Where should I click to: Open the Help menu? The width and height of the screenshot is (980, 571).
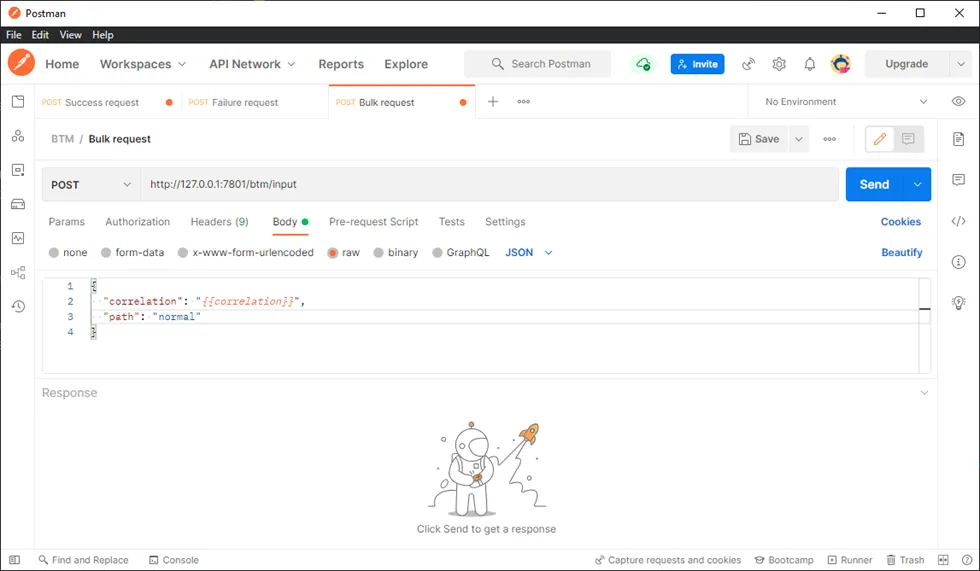(x=102, y=35)
